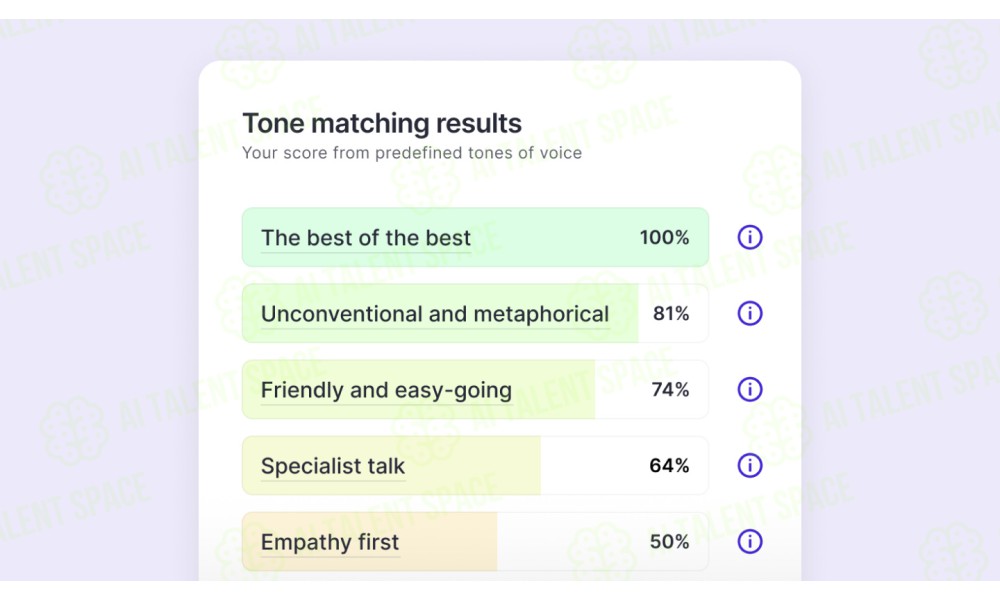Show info for Friendly and easy-going
The height and width of the screenshot is (600, 1000).
750,389
